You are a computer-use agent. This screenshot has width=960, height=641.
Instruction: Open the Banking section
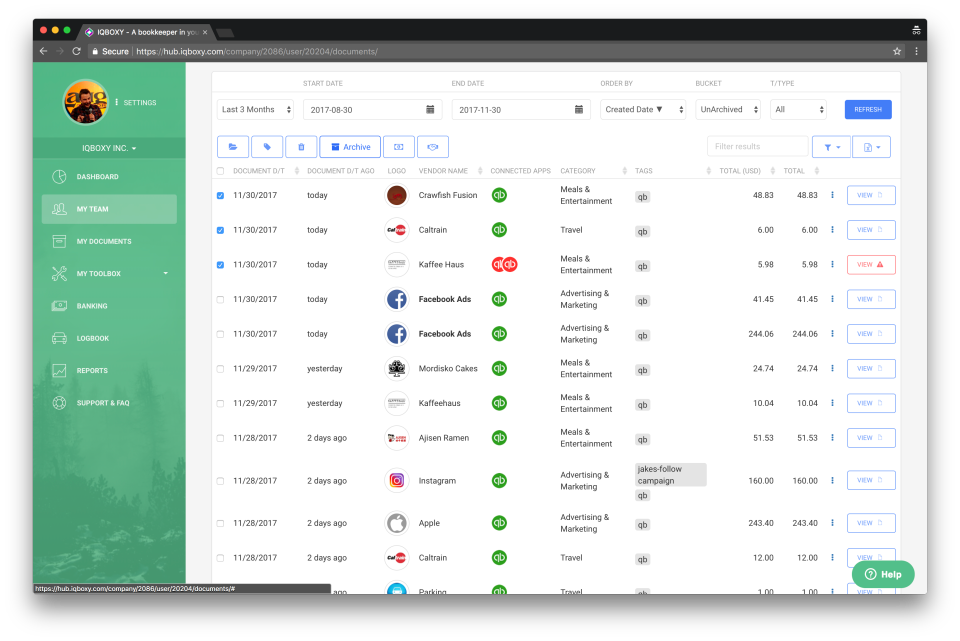90,306
